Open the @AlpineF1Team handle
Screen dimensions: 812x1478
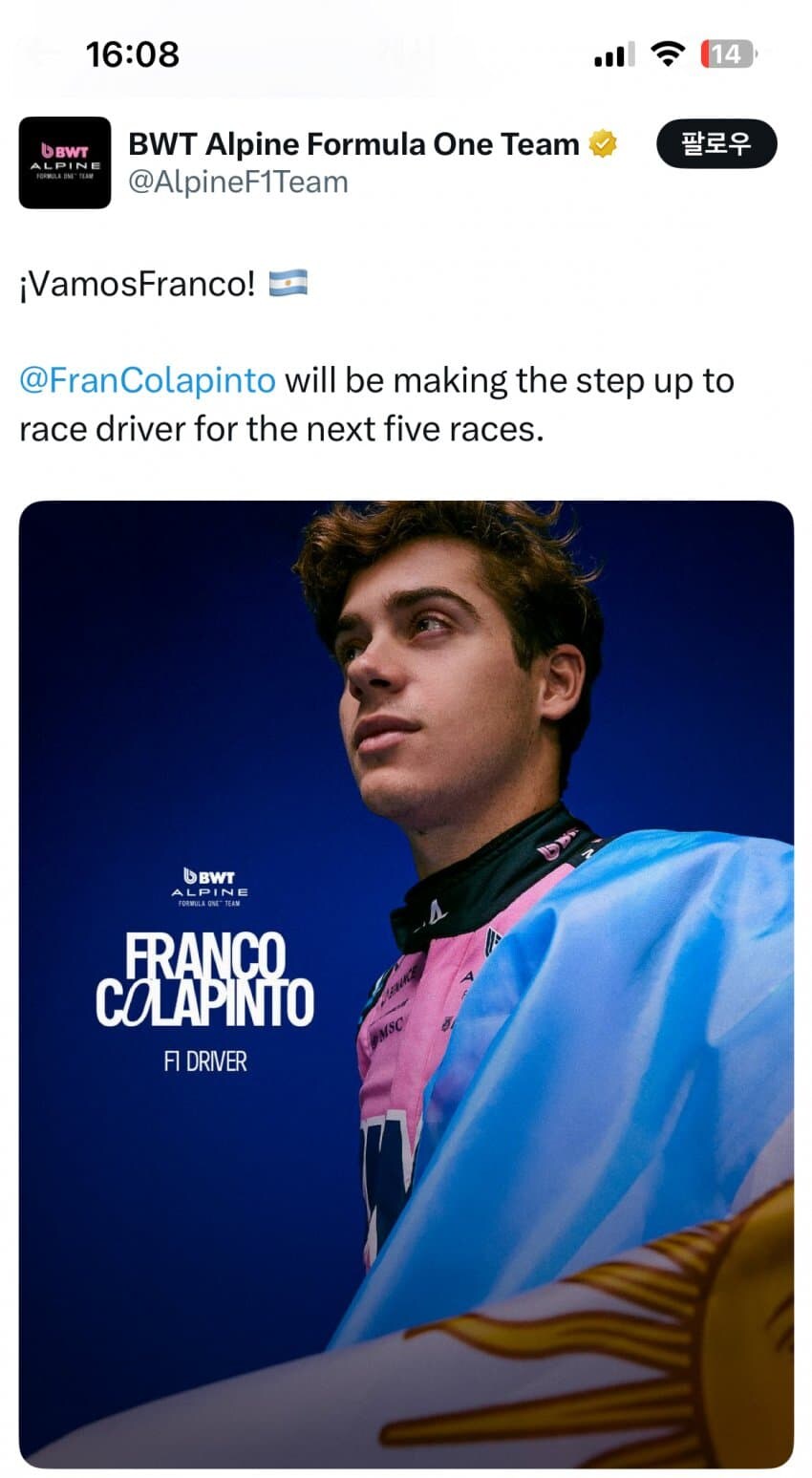point(238,182)
